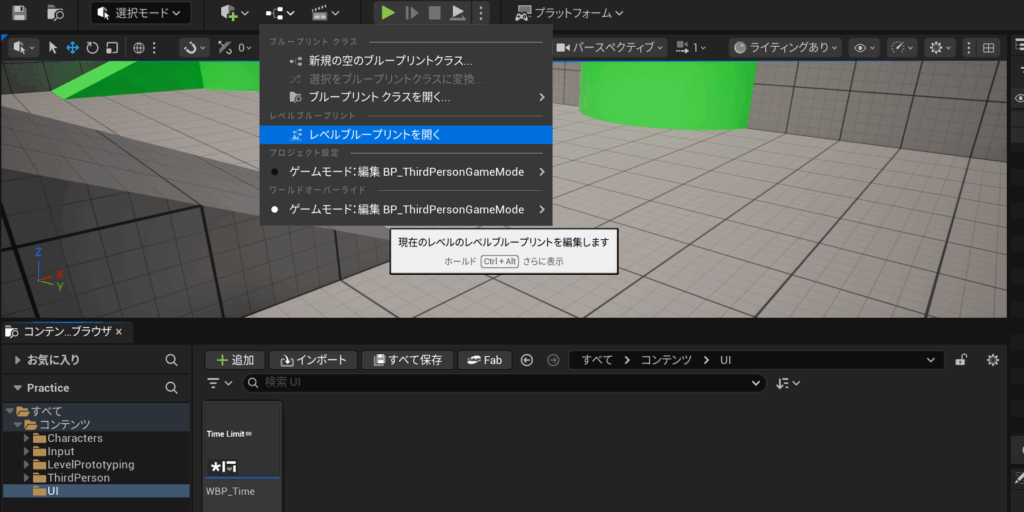Screen dimensions: 1024x512
Task: Click the quick add actor cube icon
Action: [229, 13]
